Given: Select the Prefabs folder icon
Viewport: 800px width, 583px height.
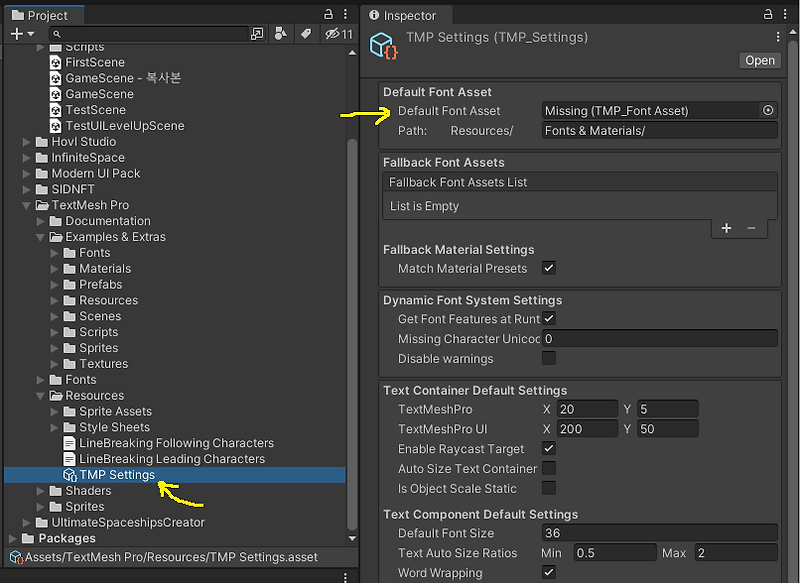Looking at the screenshot, I should tap(69, 284).
